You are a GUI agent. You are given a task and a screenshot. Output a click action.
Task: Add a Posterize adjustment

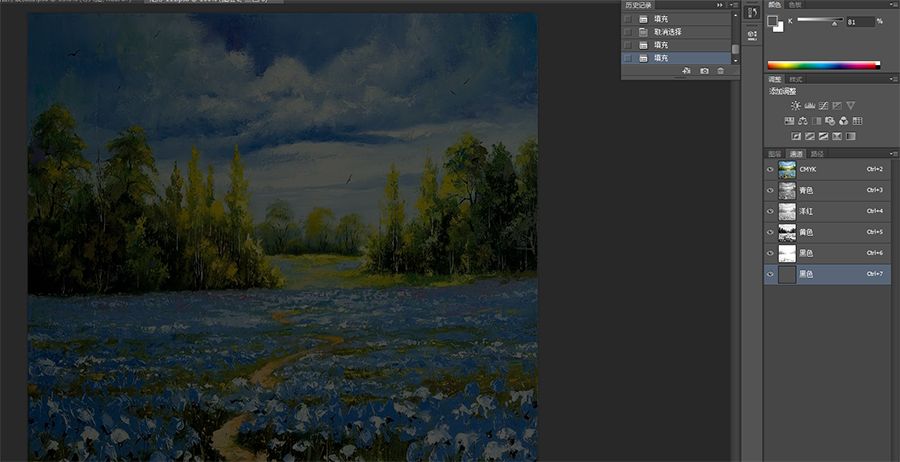tap(809, 137)
